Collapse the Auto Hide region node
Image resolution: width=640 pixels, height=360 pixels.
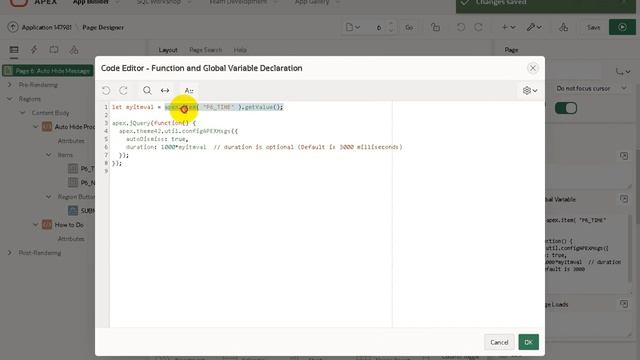[36, 127]
